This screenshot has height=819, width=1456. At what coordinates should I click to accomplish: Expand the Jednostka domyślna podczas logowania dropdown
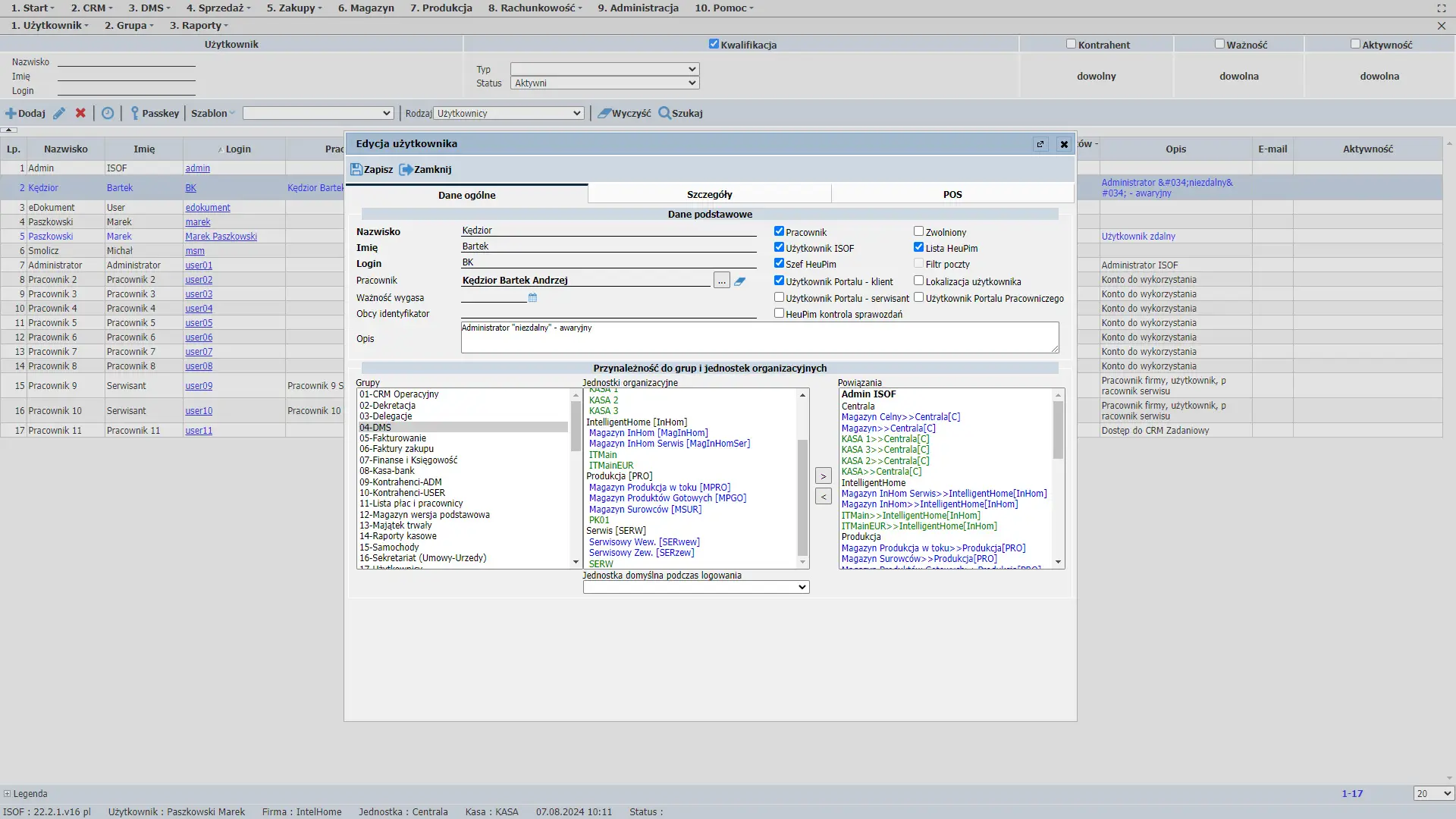pyautogui.click(x=695, y=587)
